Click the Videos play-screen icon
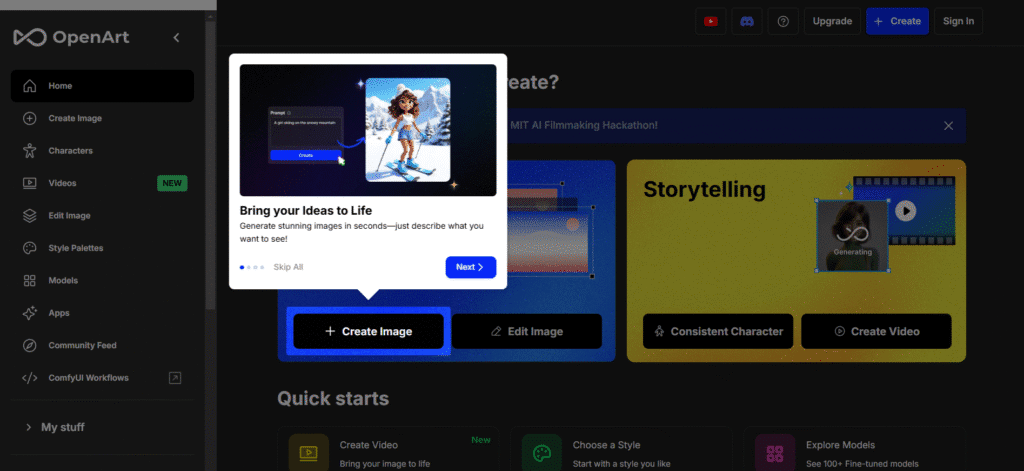This screenshot has width=1024, height=471. (x=29, y=183)
